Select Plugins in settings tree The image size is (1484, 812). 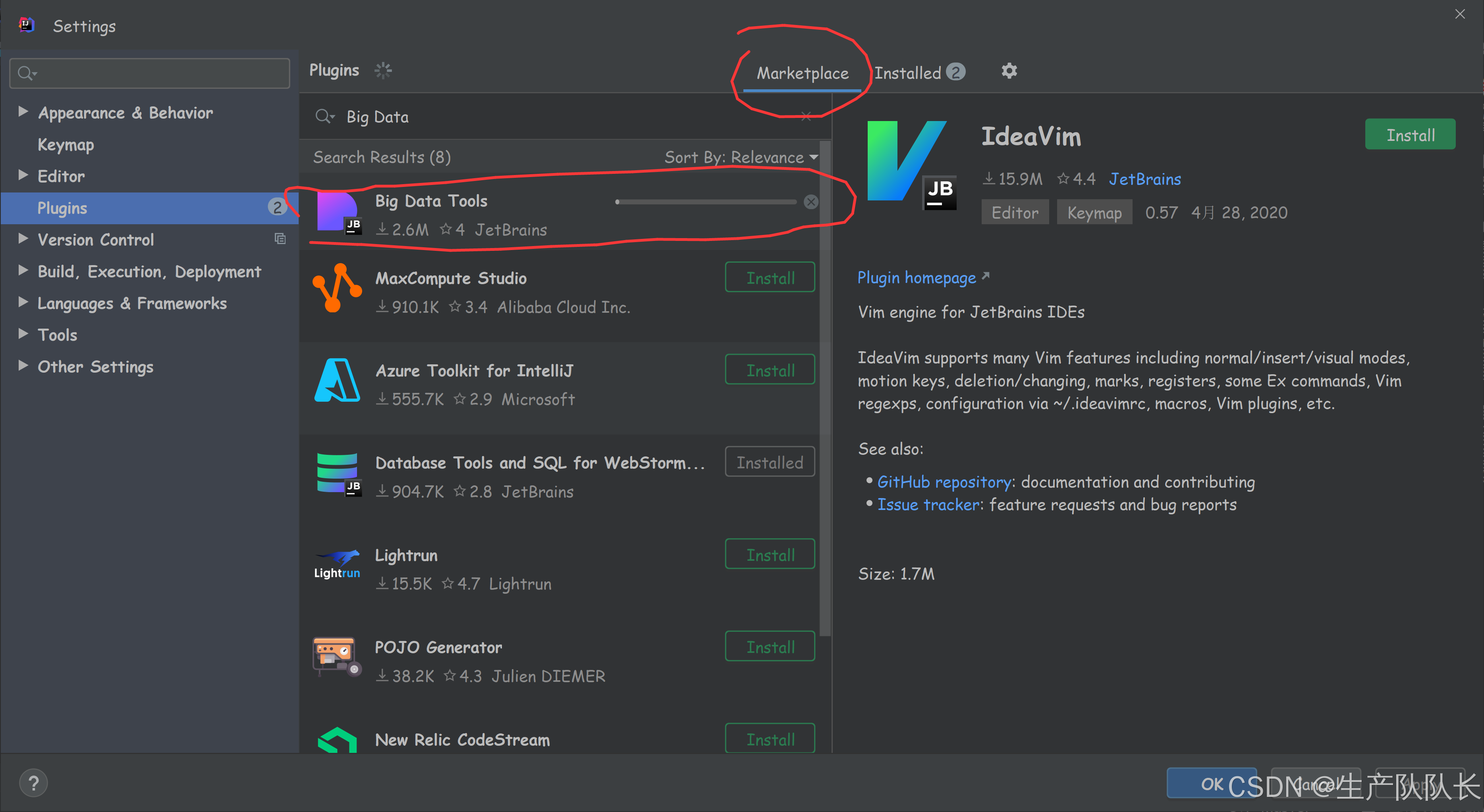click(150, 208)
